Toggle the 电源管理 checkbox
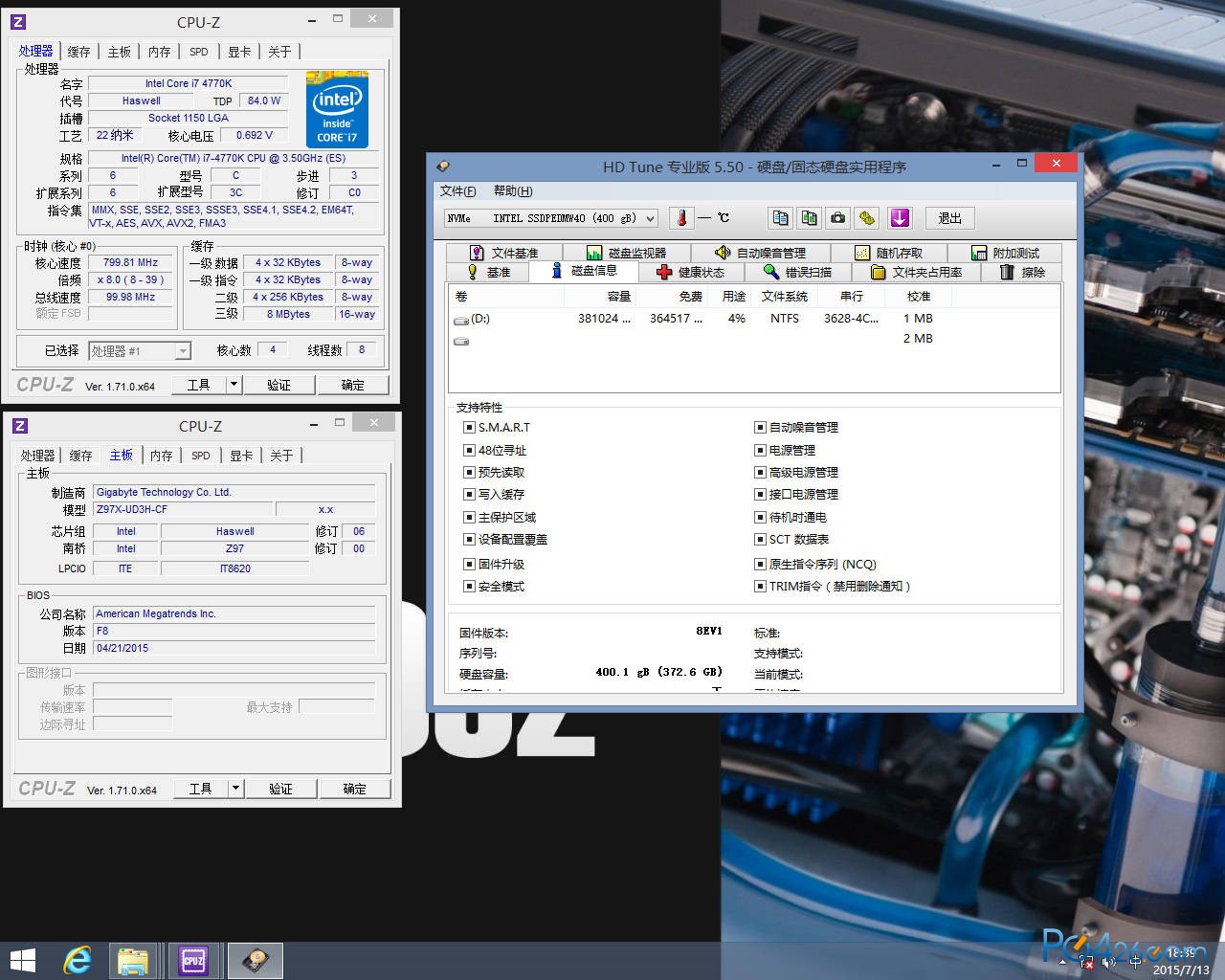This screenshot has height=980, width=1225. 760,450
